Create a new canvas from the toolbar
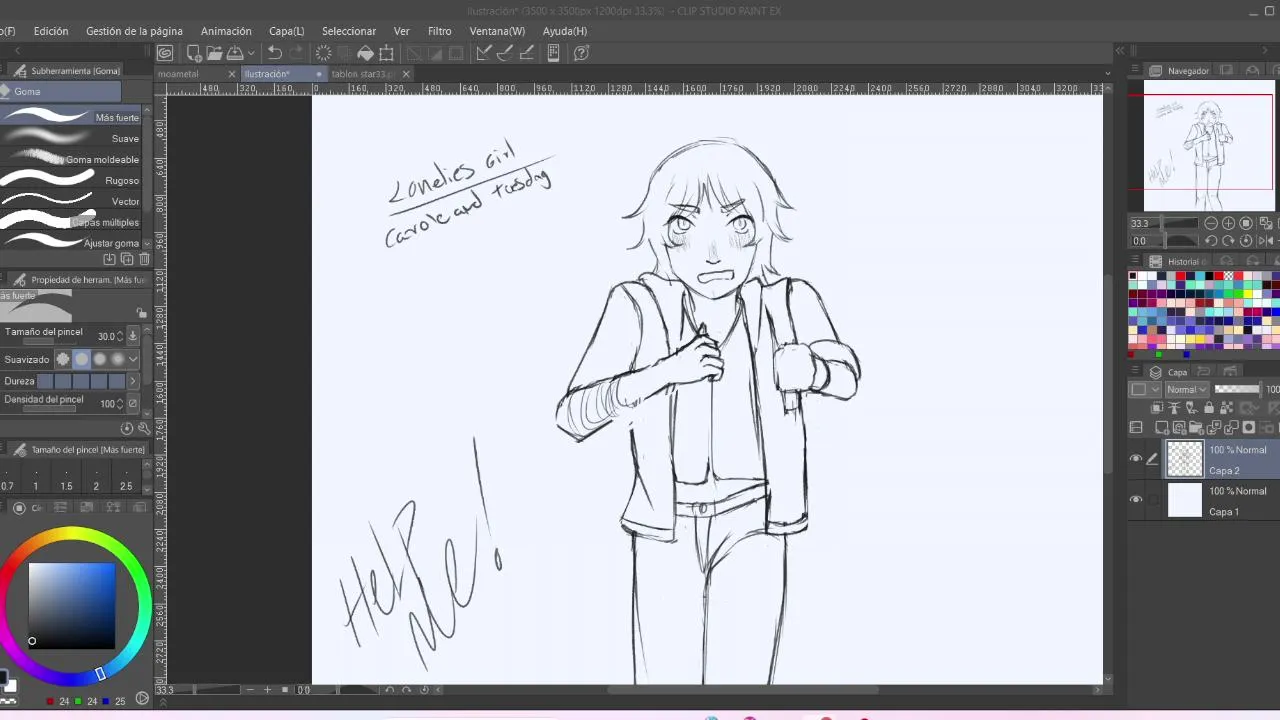The height and width of the screenshot is (720, 1280). tap(194, 53)
